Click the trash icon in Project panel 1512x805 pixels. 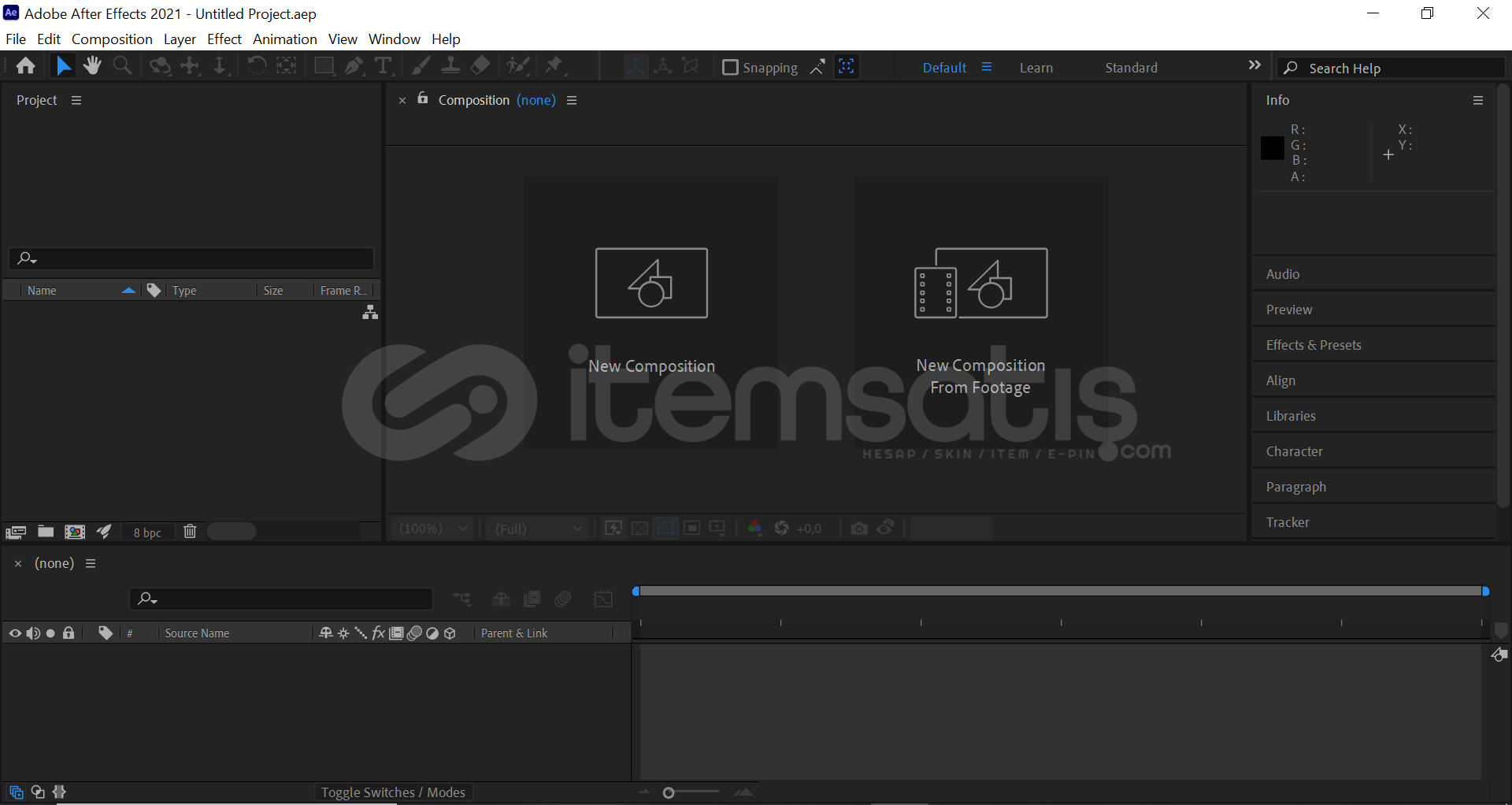tap(190, 532)
